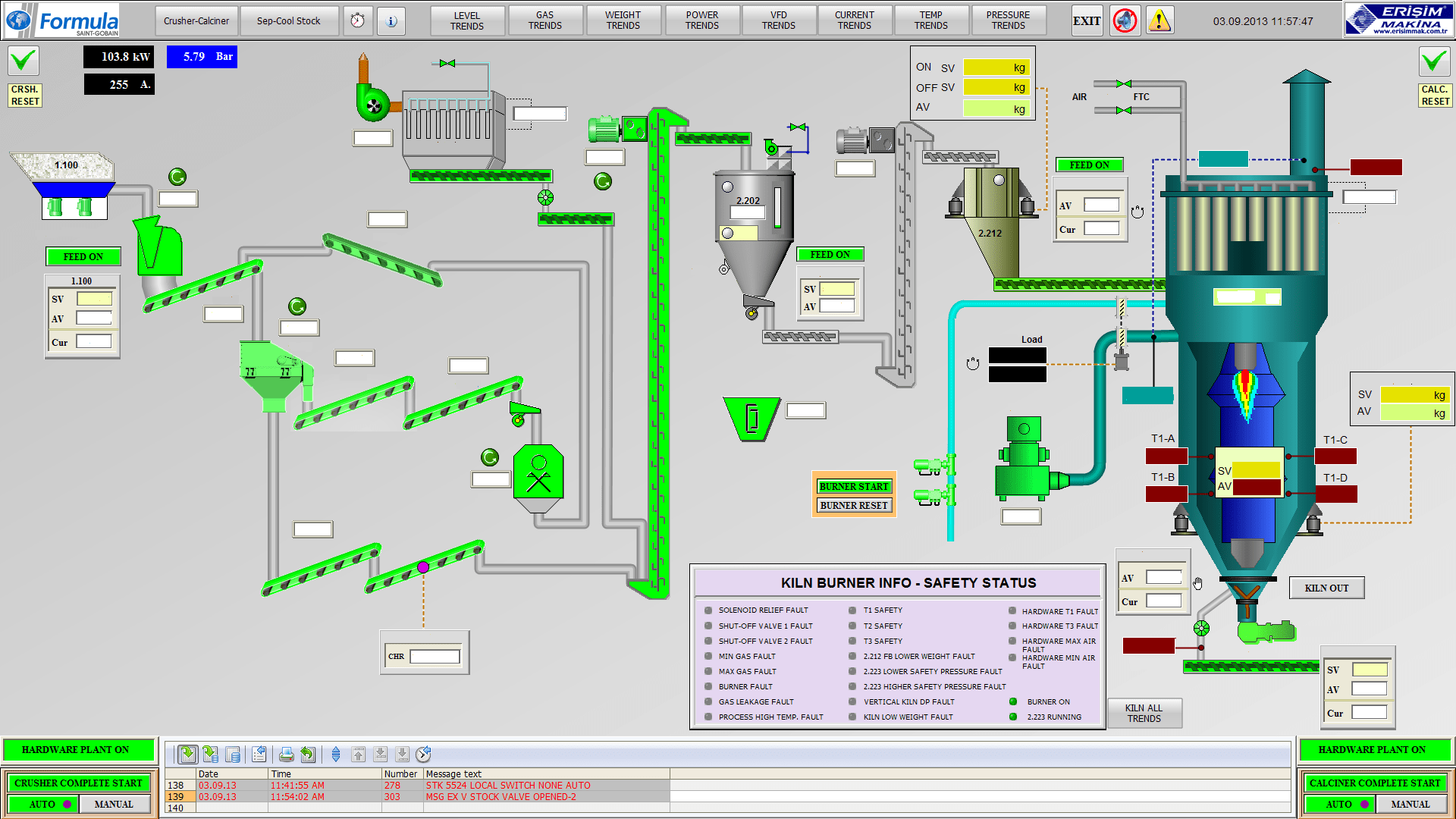
Task: Click the EXIT button
Action: [1087, 20]
